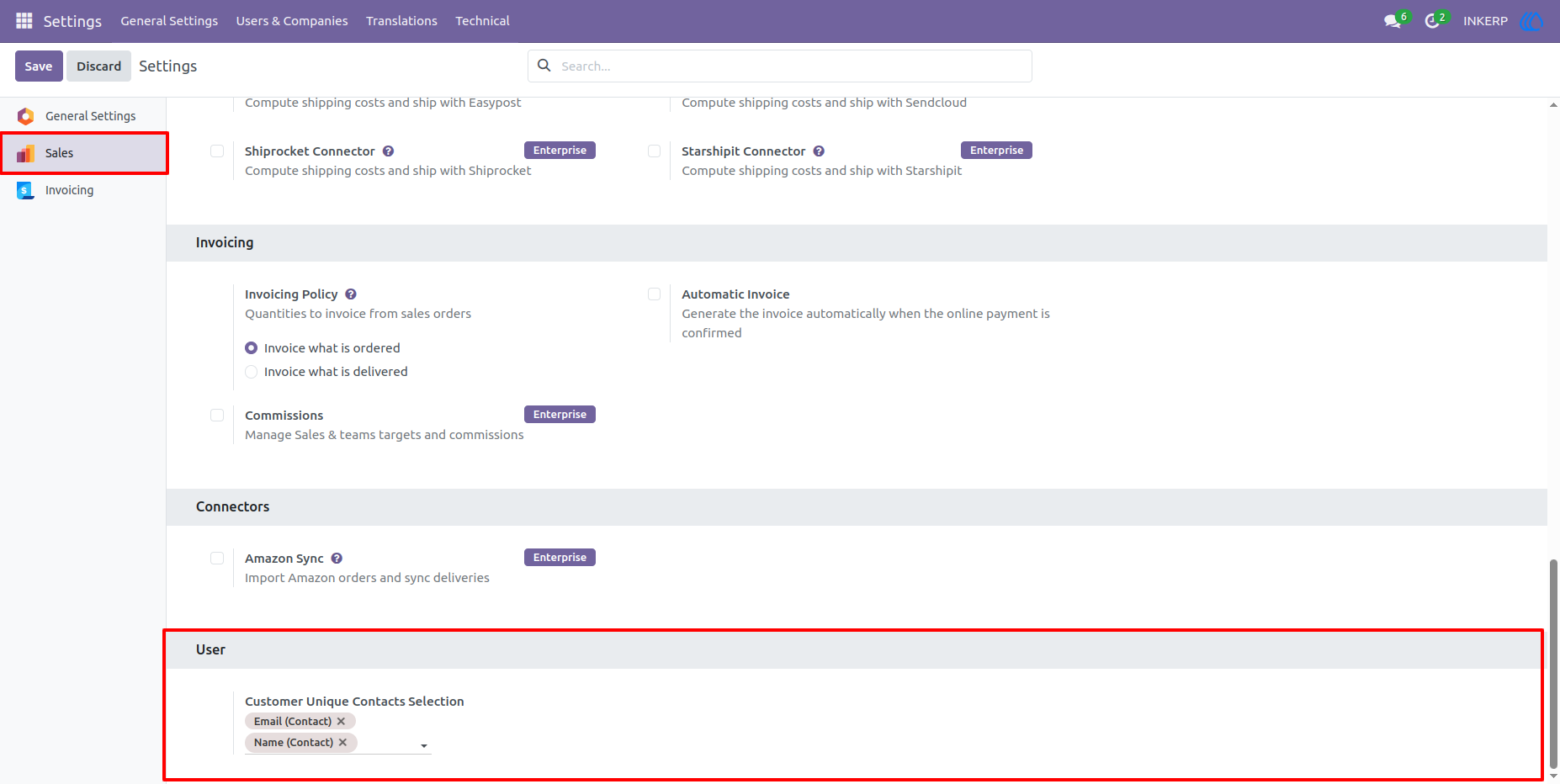Enable the Commissions checkbox

[217, 416]
